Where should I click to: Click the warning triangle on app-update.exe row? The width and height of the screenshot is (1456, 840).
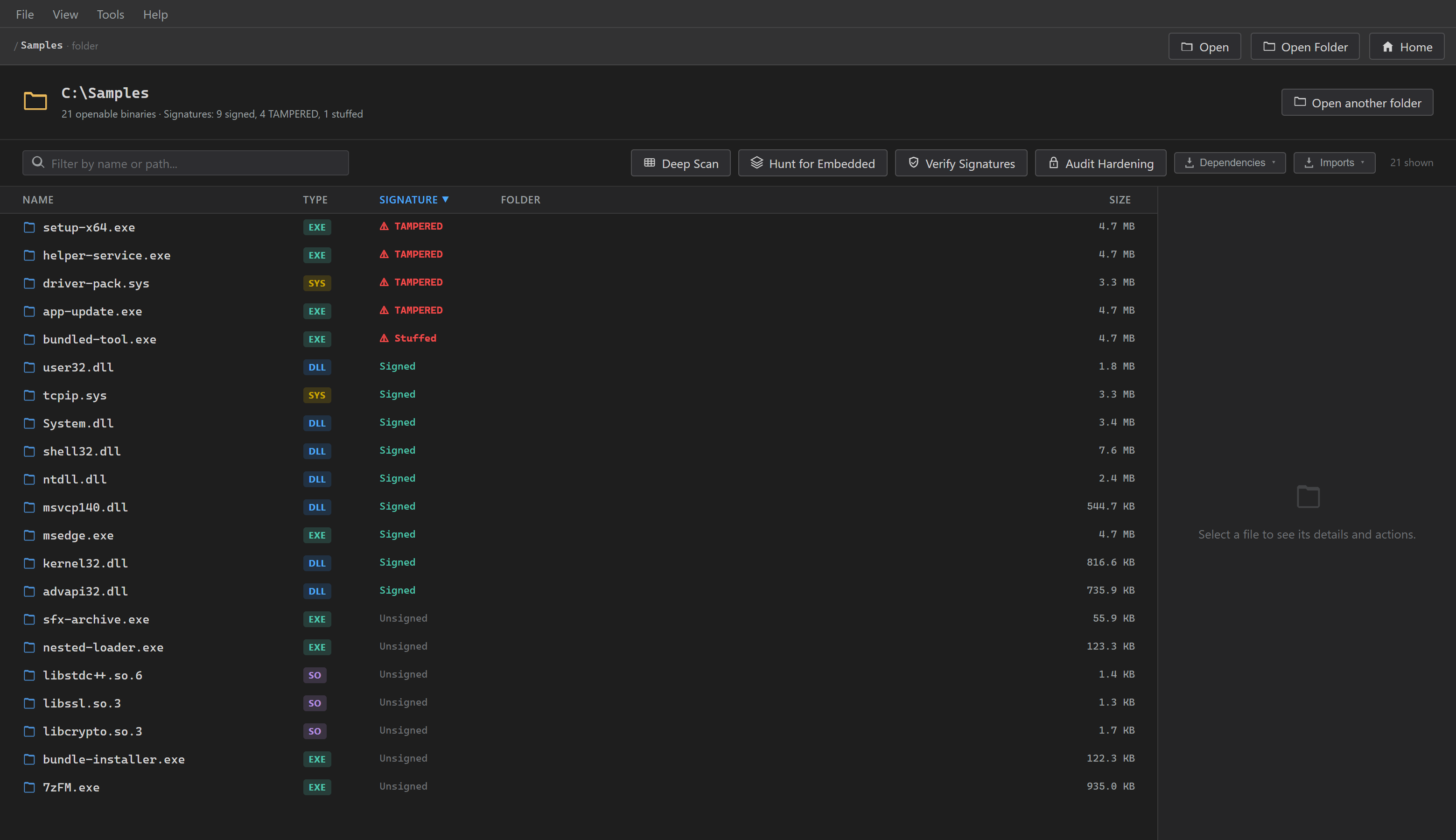[384, 310]
